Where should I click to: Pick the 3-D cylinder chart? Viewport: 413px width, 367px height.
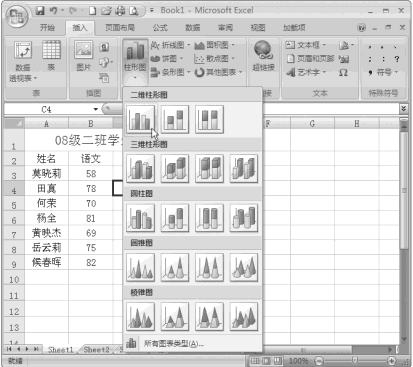pyautogui.click(x=244, y=218)
